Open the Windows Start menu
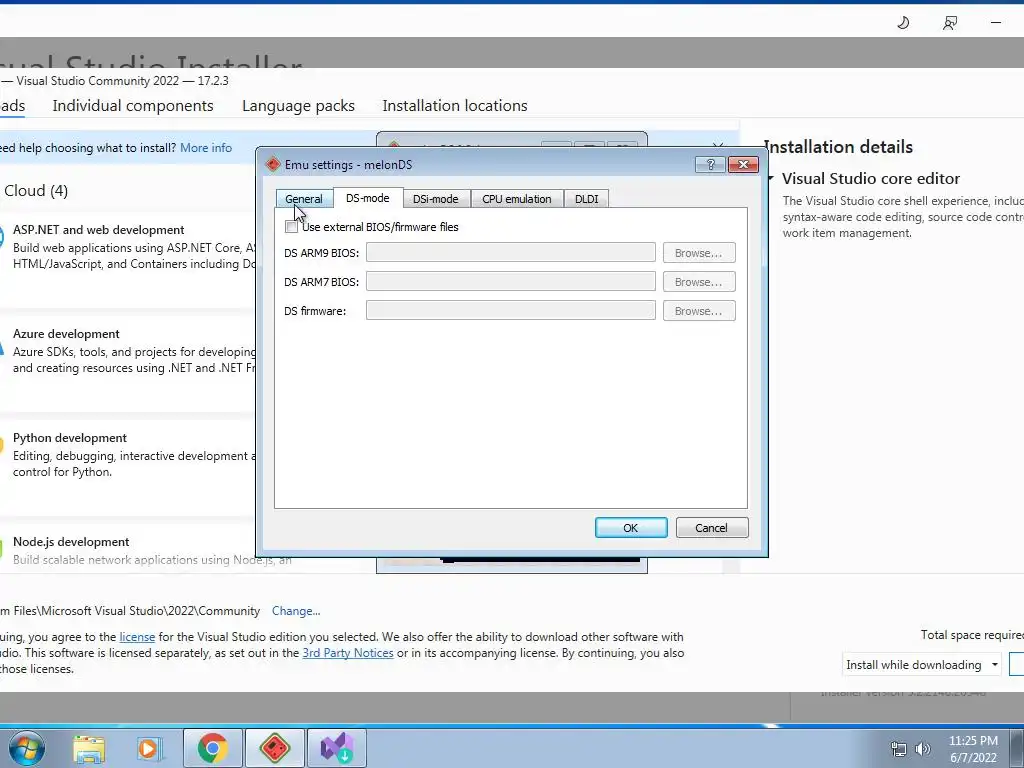 [27, 748]
